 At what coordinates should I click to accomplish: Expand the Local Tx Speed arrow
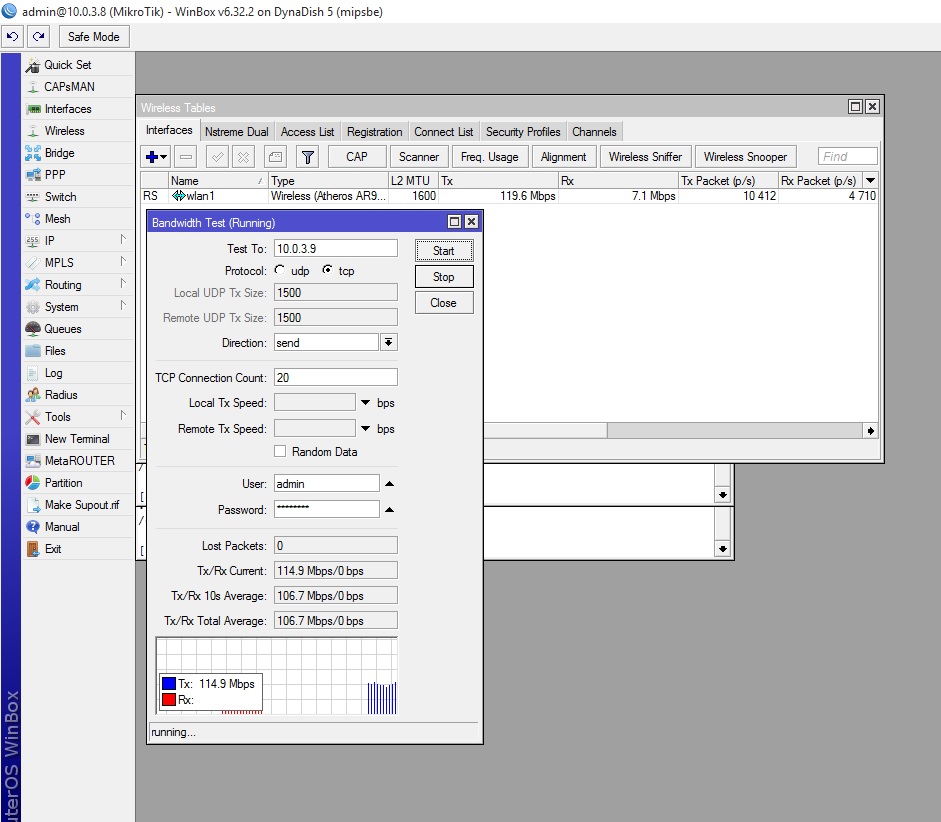tap(366, 403)
